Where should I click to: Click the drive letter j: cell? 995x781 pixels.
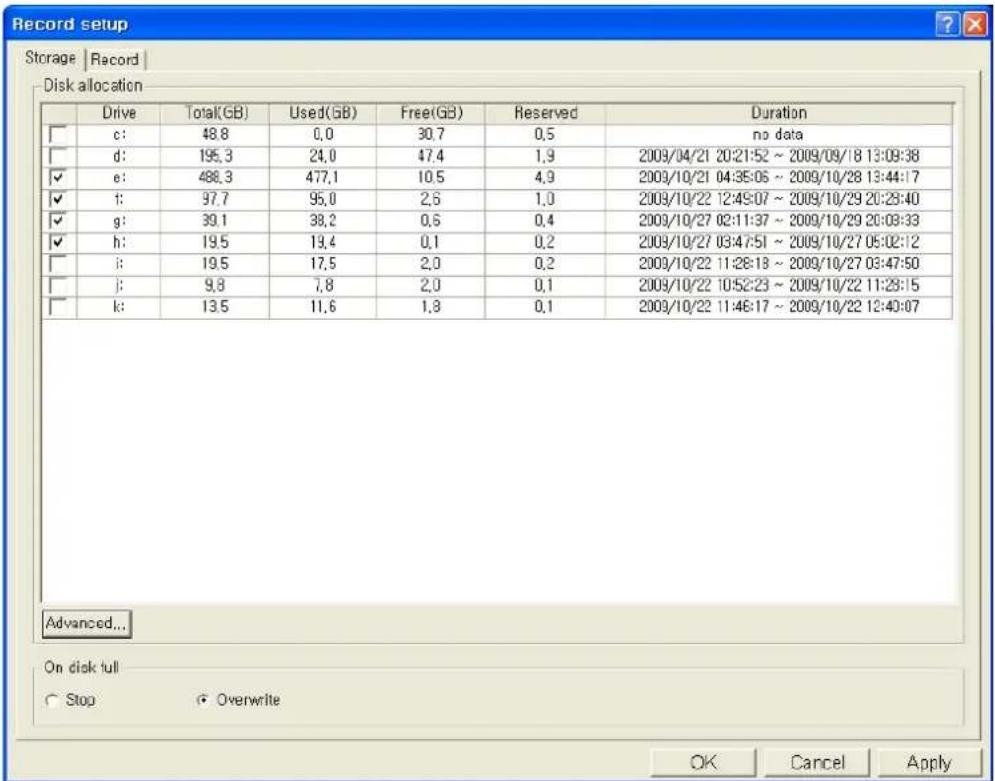119,285
